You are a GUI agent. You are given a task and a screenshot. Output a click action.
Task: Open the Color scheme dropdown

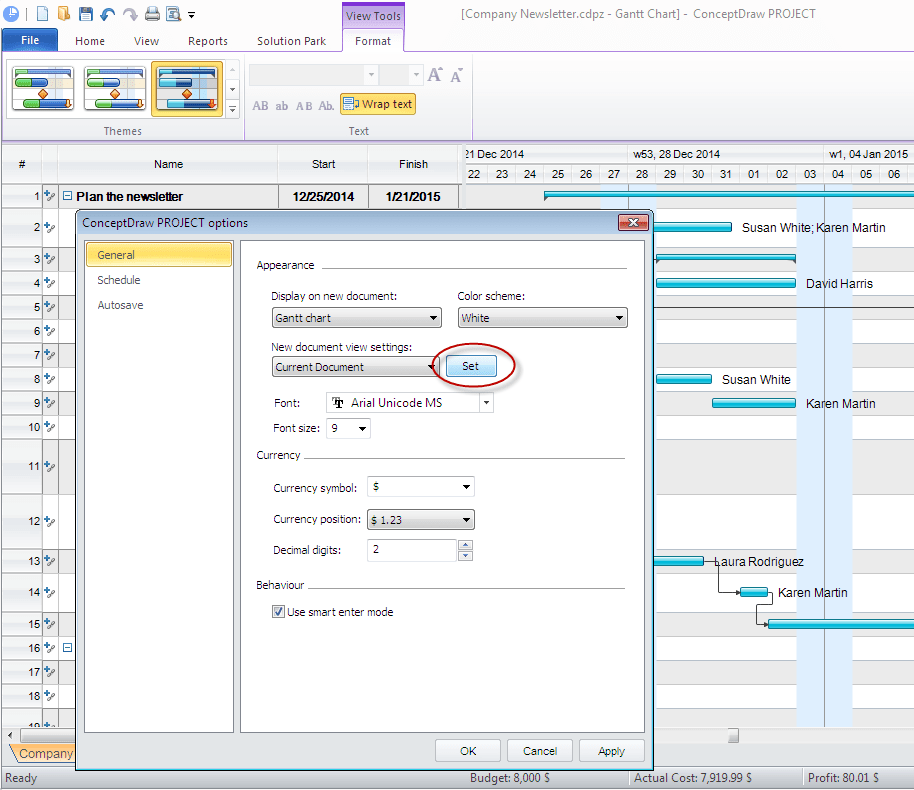[x=543, y=318]
